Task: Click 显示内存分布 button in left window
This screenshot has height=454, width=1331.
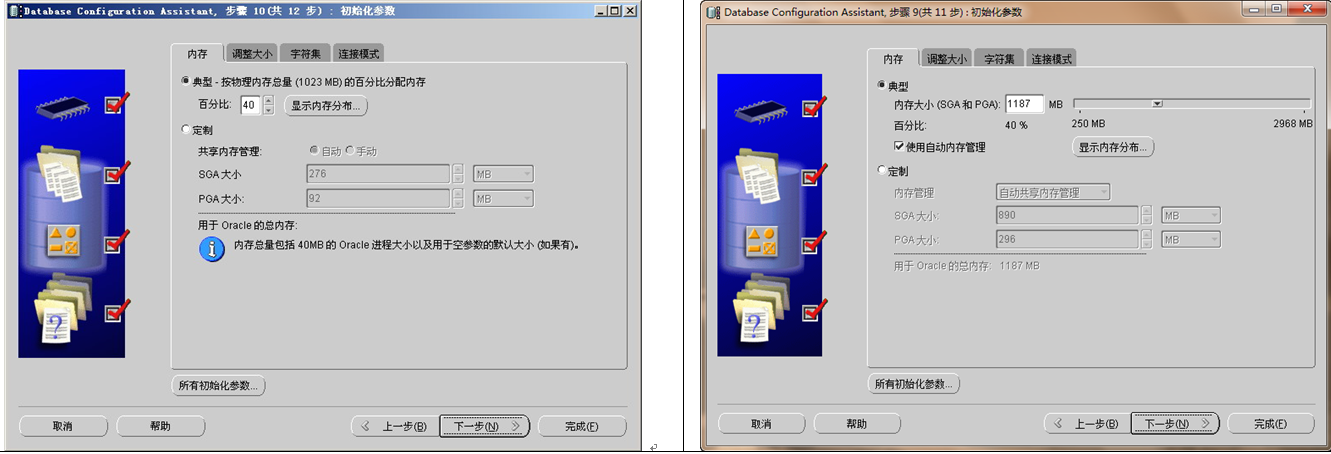Action: pos(327,106)
